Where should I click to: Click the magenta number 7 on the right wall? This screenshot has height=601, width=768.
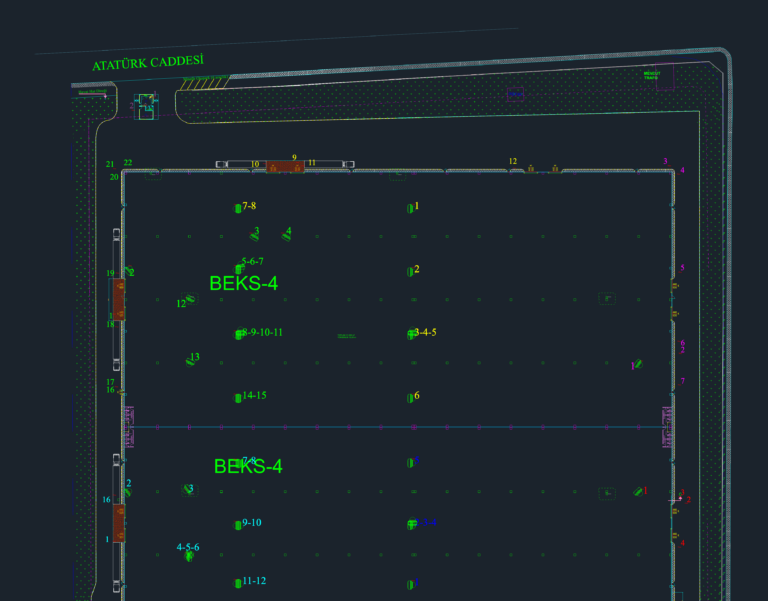tap(682, 381)
